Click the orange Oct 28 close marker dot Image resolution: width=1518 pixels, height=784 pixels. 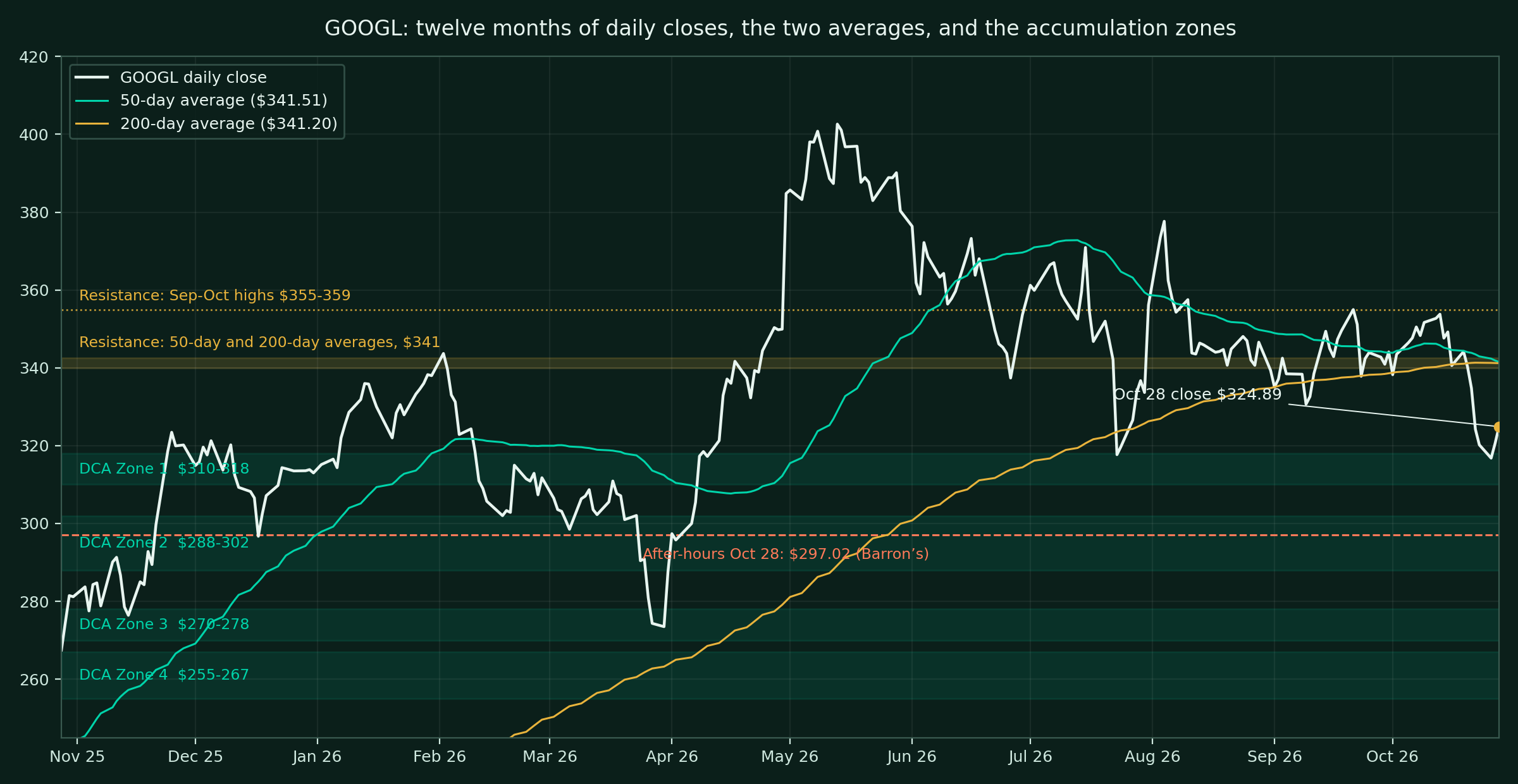(1498, 427)
